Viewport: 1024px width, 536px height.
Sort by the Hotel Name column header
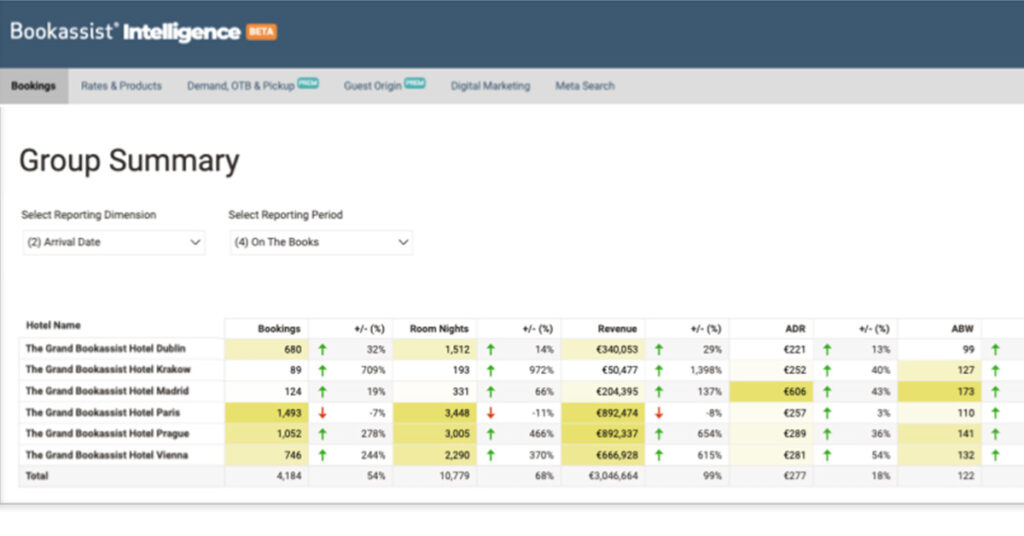point(53,325)
